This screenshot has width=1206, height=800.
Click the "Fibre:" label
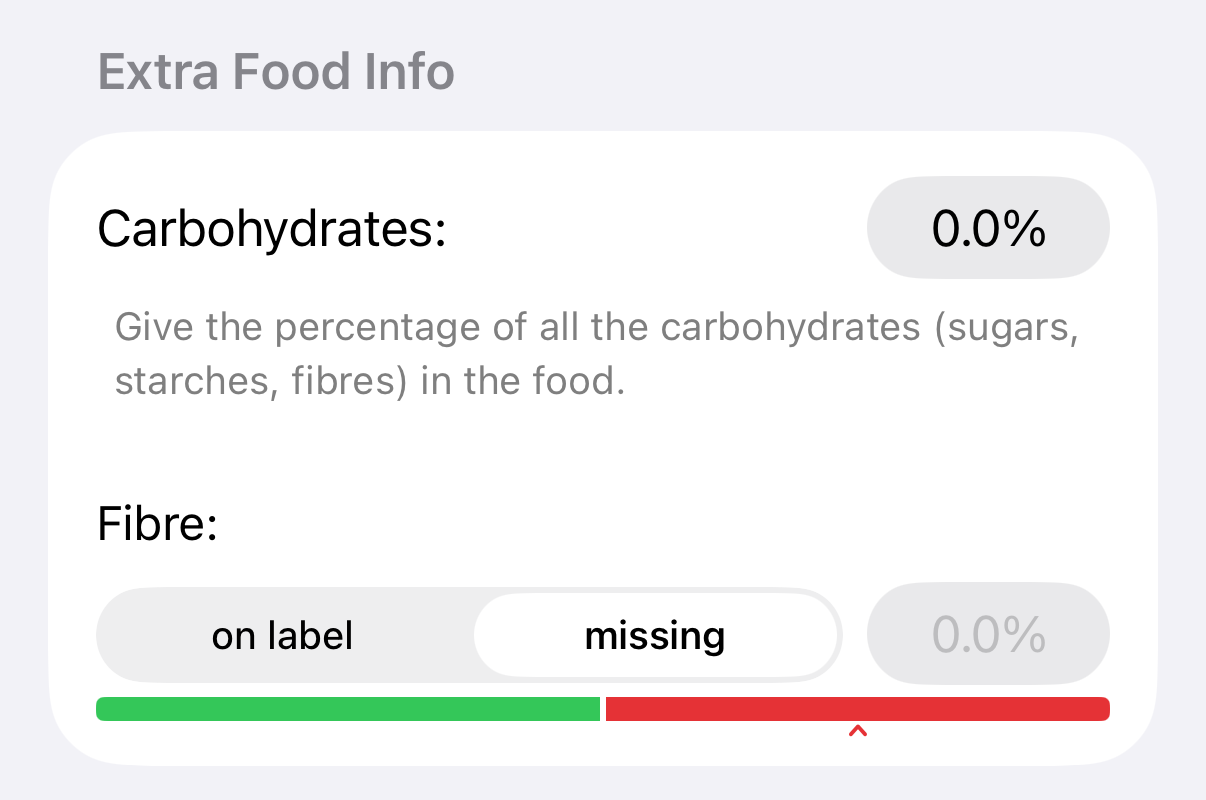(x=157, y=524)
